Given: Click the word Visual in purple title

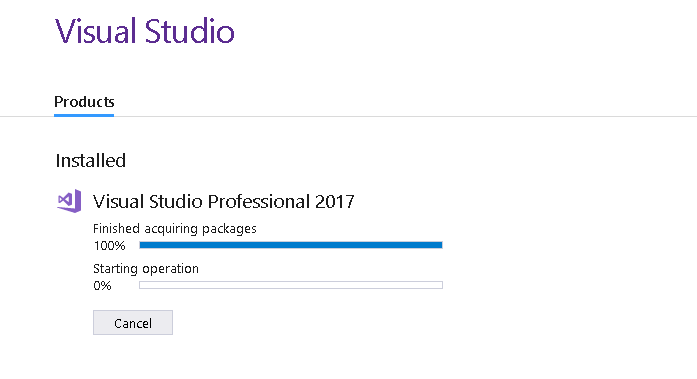Looking at the screenshot, I should point(95,31).
